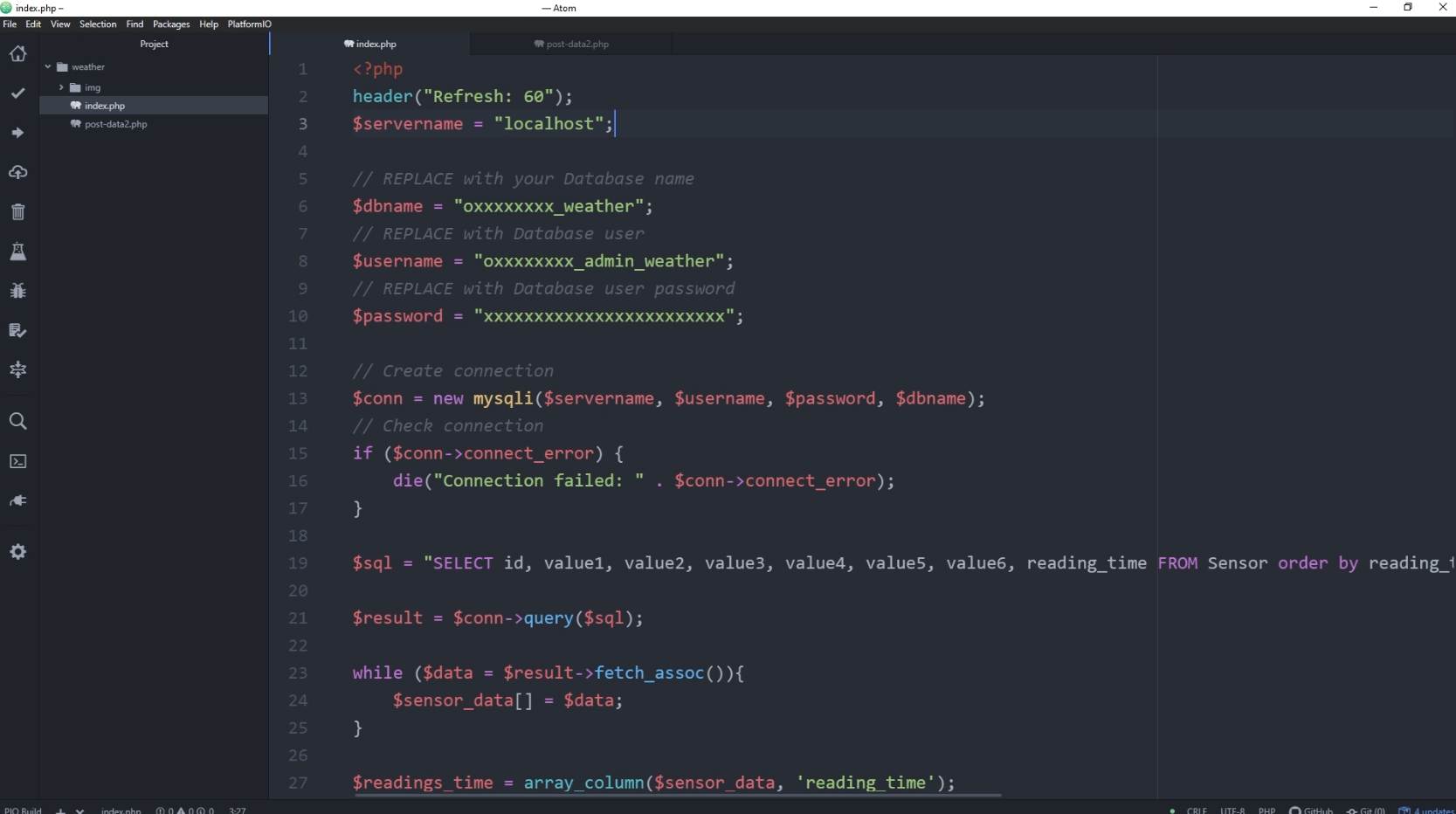Image resolution: width=1456 pixels, height=814 pixels.
Task: Open the Find menu
Action: pyautogui.click(x=135, y=24)
